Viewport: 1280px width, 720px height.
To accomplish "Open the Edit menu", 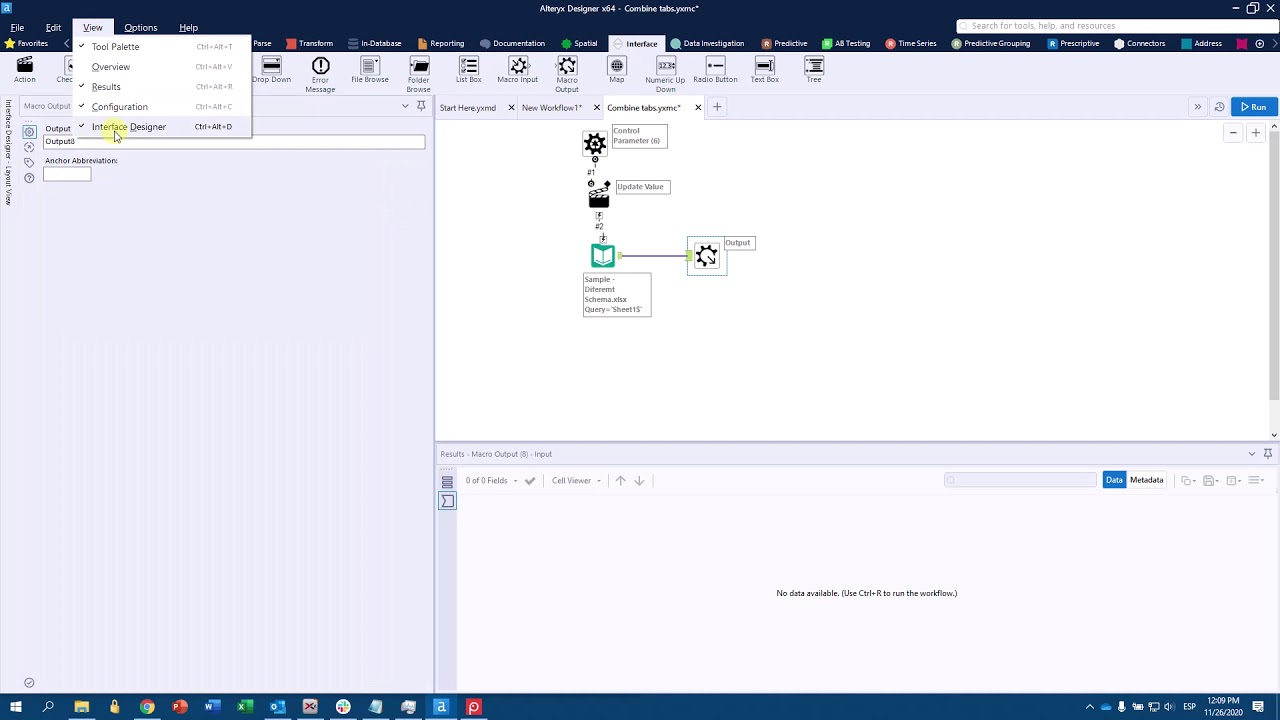I will pos(53,28).
